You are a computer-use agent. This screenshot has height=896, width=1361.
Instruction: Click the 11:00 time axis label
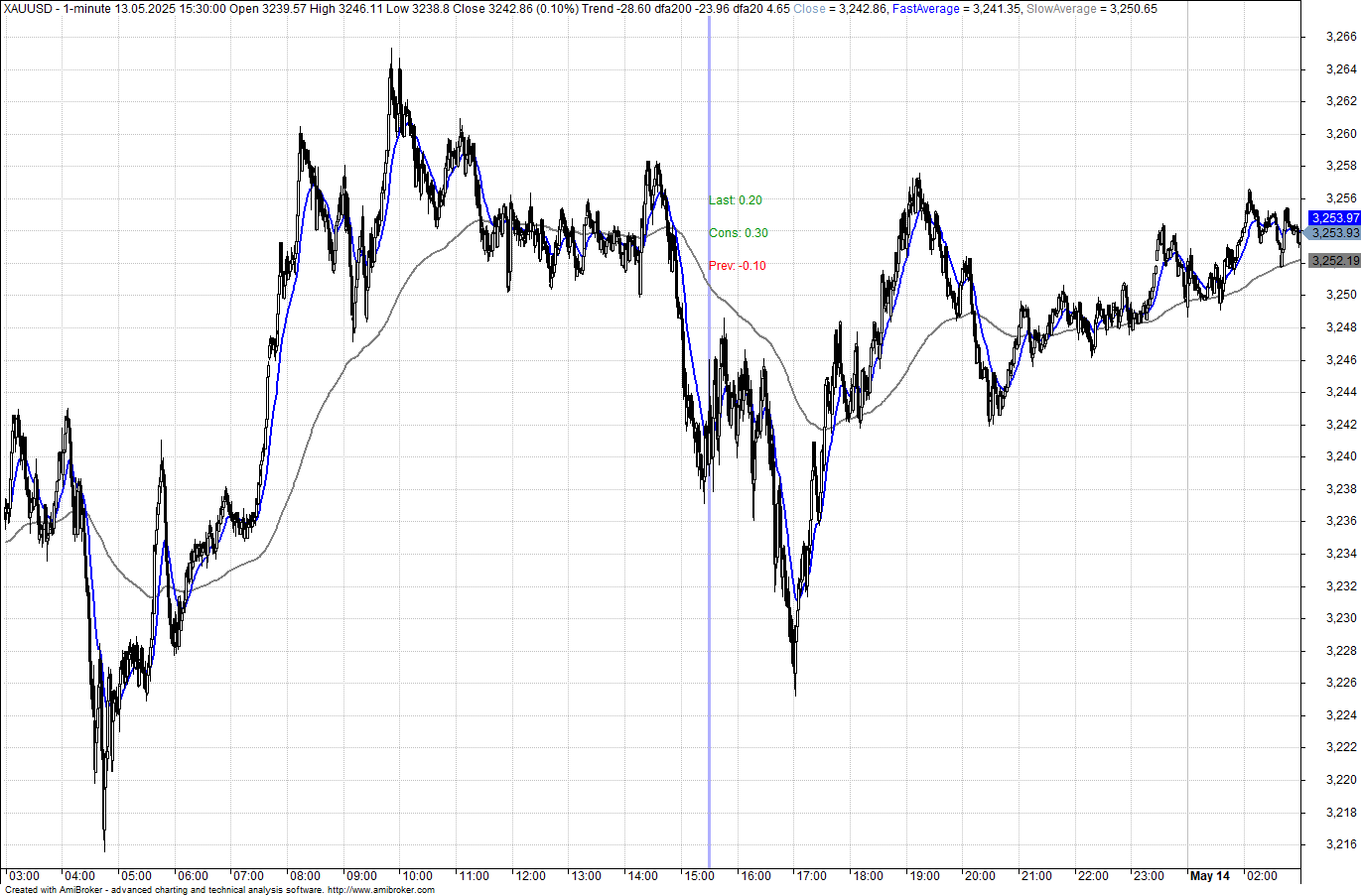(474, 876)
